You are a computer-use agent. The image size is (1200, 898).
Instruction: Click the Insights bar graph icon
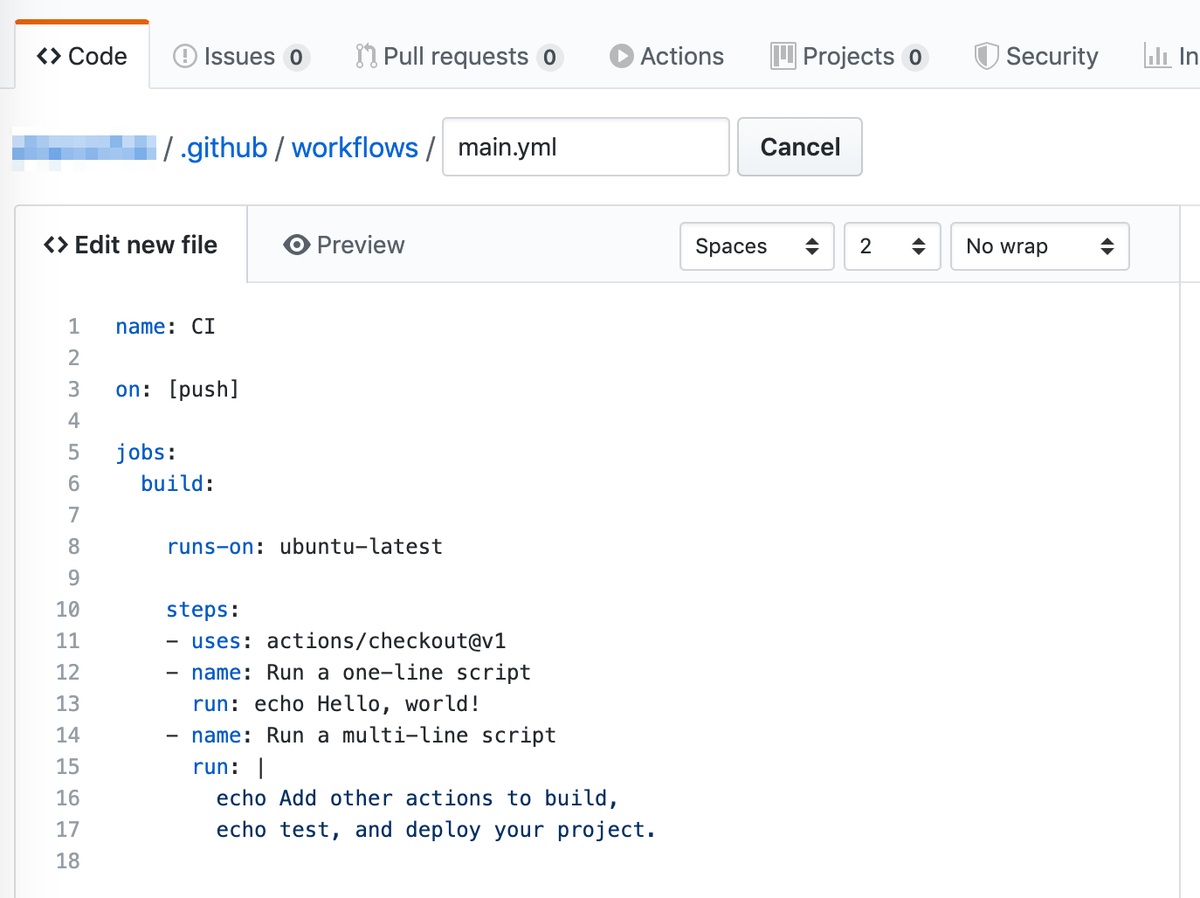(1157, 56)
